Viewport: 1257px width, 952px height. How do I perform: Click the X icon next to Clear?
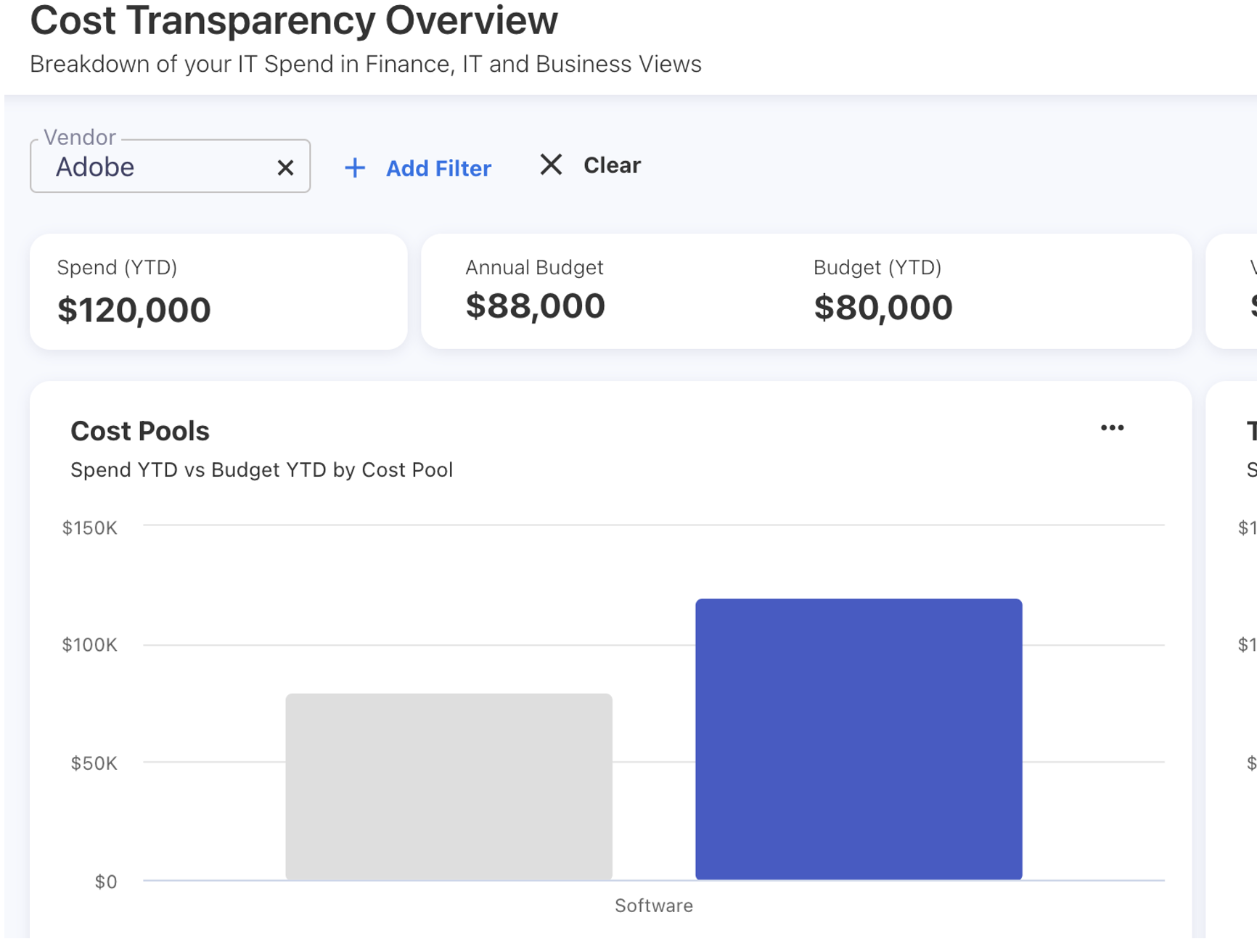click(551, 165)
